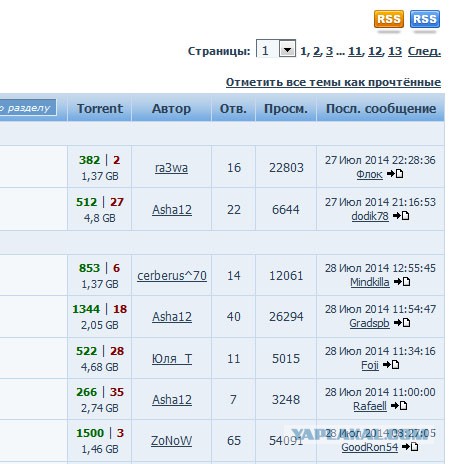454x464 pixels.
Task: Open author profile cerberus^70
Action: point(172,276)
